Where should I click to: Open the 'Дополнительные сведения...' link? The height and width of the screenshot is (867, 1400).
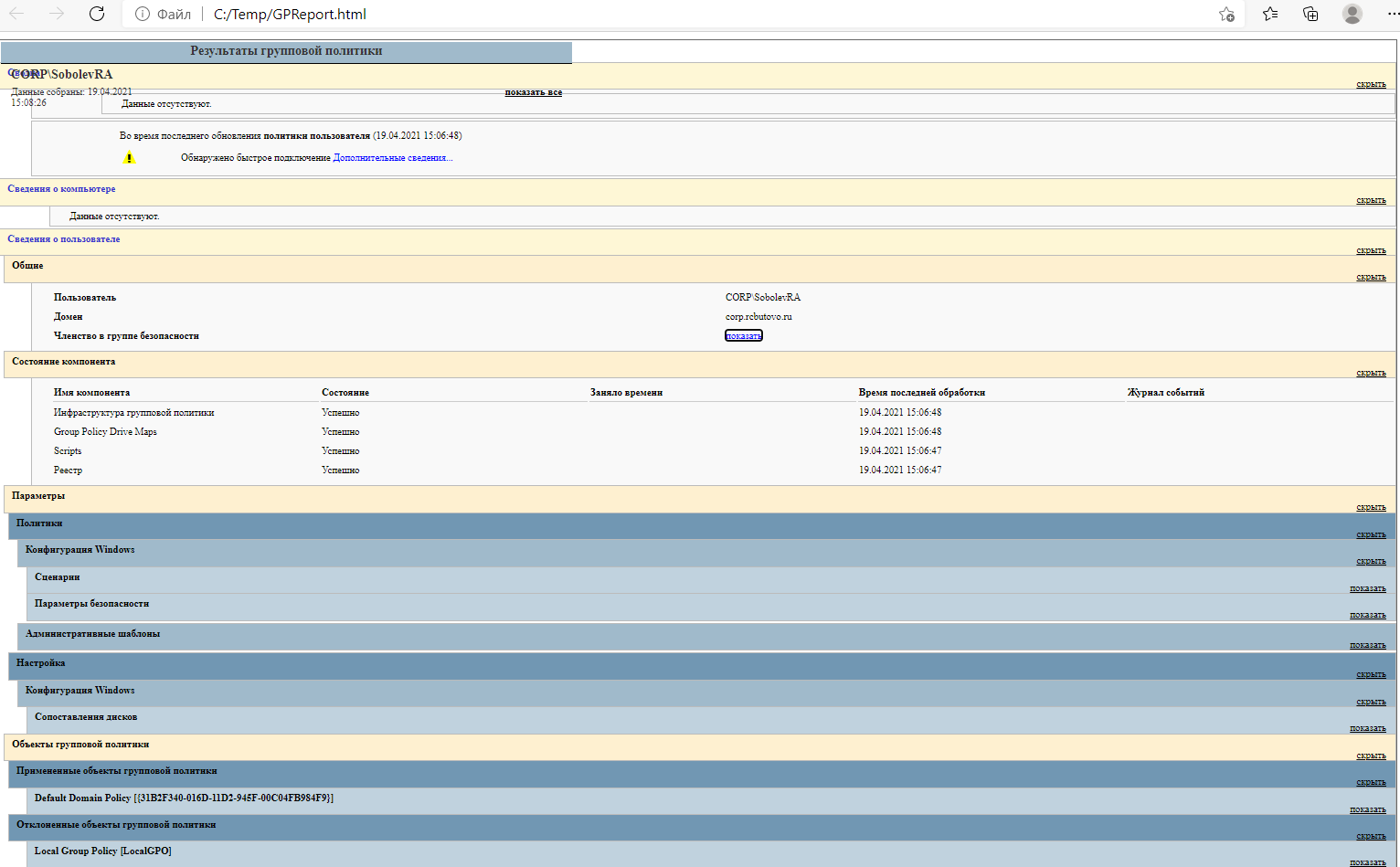pyautogui.click(x=393, y=158)
